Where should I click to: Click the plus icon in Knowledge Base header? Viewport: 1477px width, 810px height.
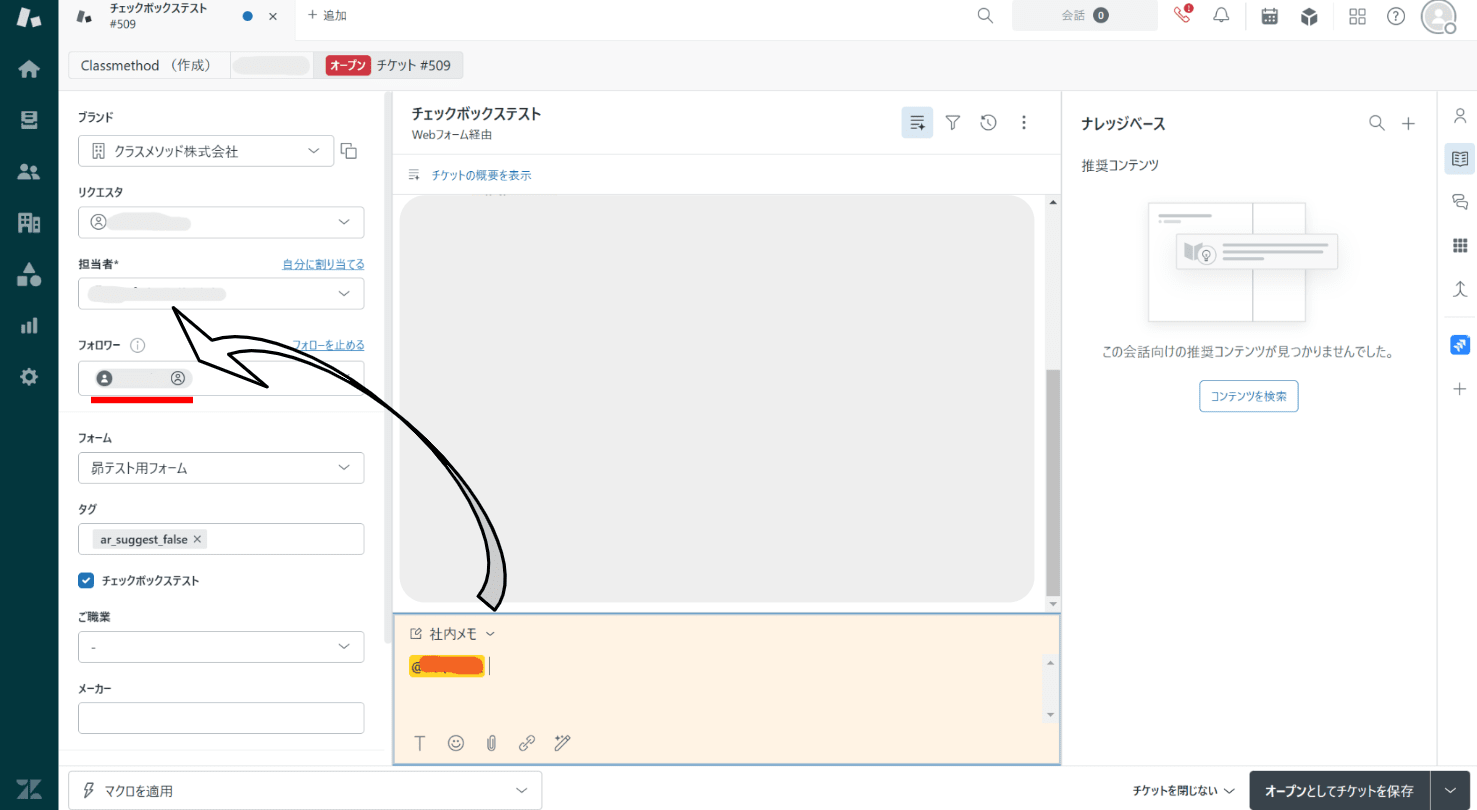[x=1408, y=123]
